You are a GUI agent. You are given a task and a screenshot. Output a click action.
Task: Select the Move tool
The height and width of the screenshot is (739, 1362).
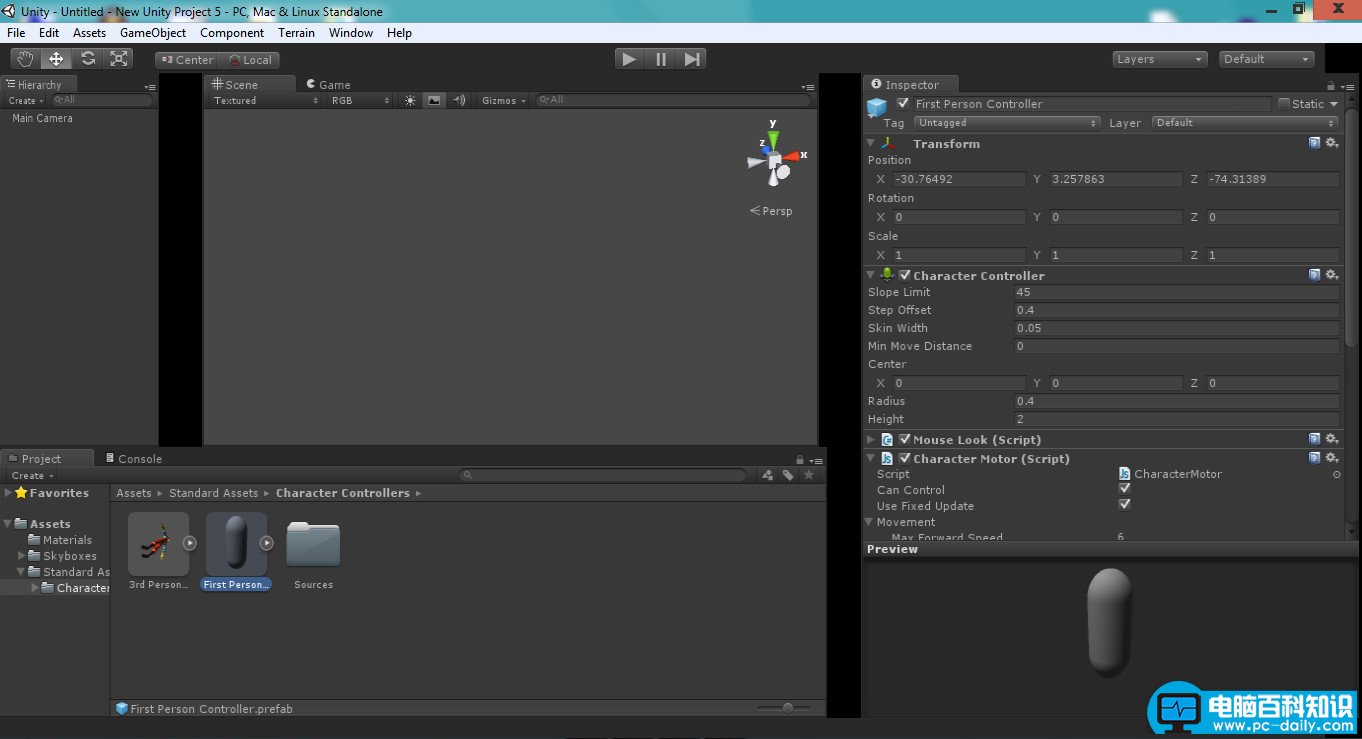(x=56, y=59)
